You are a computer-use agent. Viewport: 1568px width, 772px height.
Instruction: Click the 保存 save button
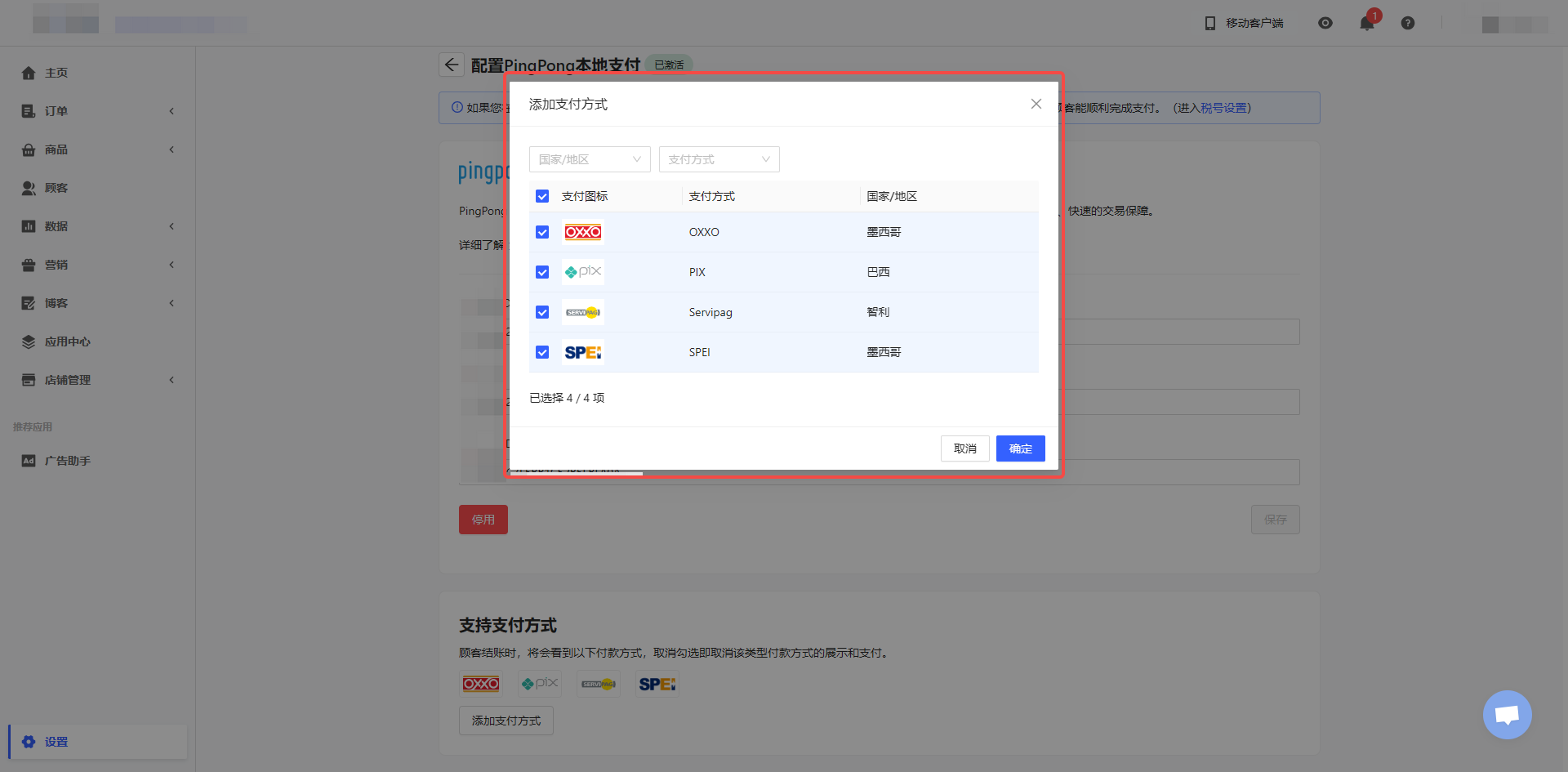[1276, 520]
